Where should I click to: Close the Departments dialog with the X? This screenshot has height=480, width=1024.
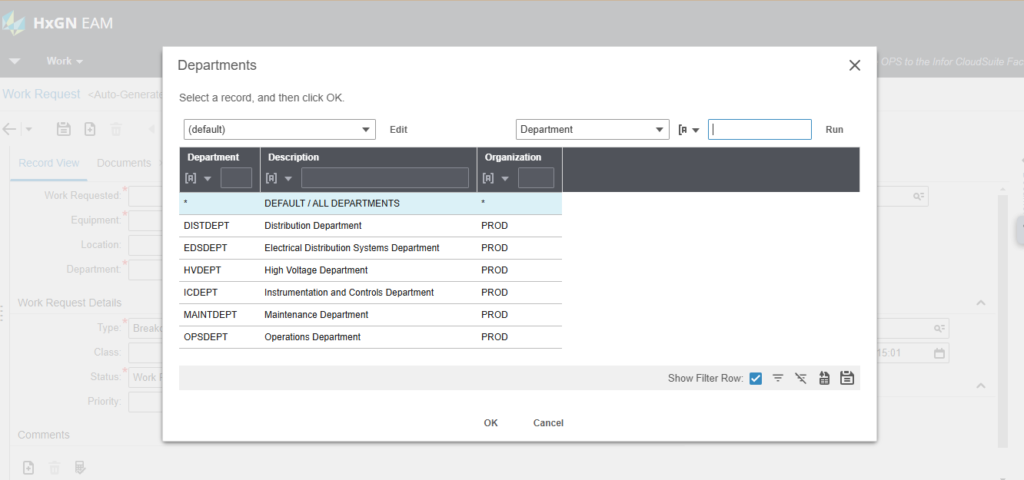[x=854, y=65]
